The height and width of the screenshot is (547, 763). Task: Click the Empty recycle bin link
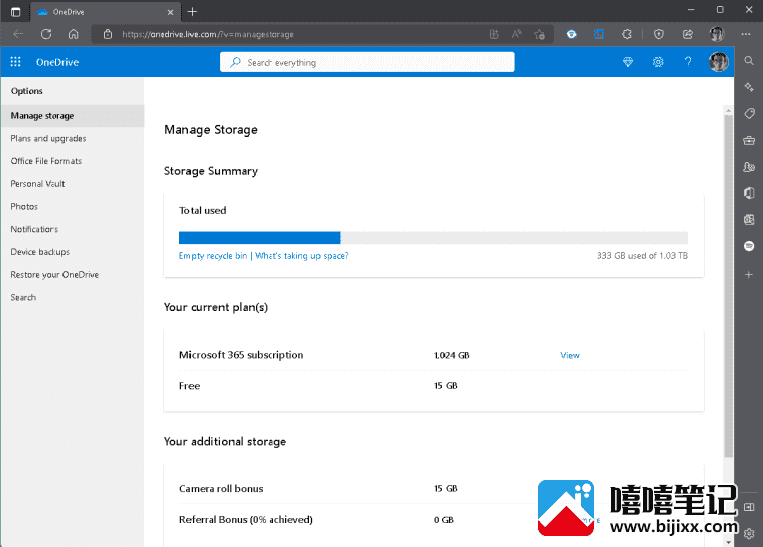tap(213, 255)
